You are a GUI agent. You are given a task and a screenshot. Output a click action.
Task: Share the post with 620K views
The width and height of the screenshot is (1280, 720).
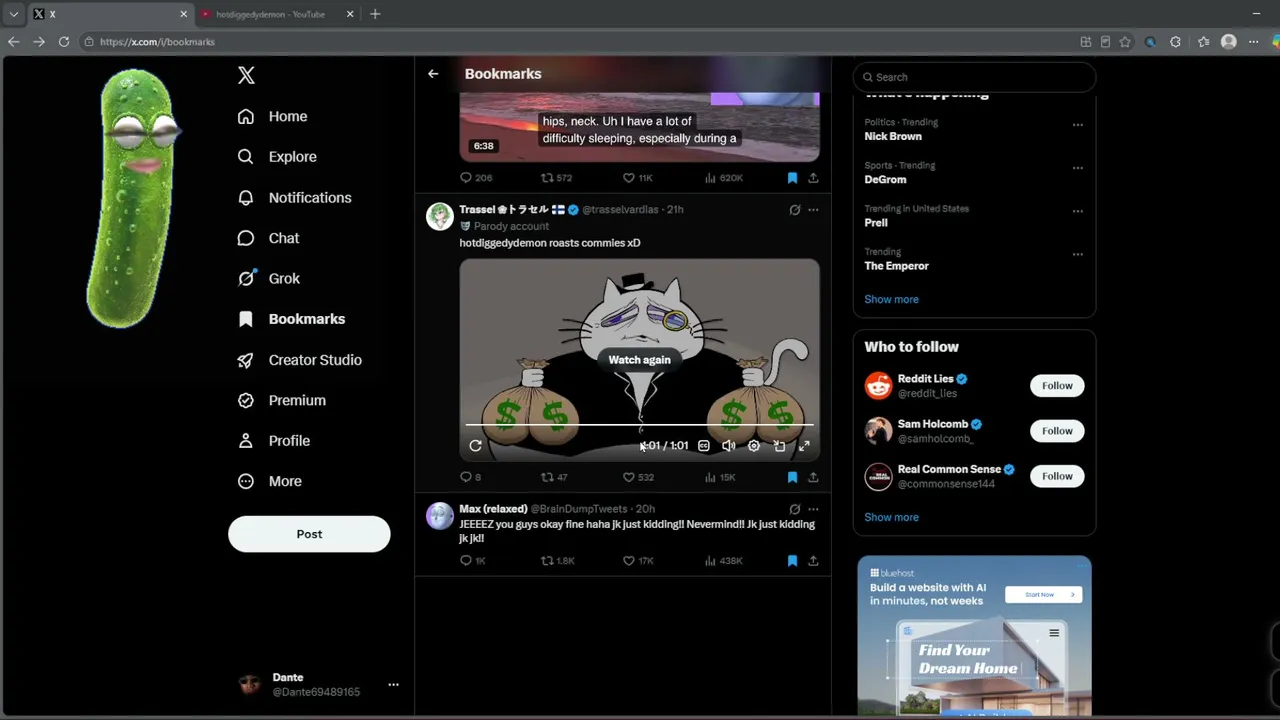pos(813,178)
